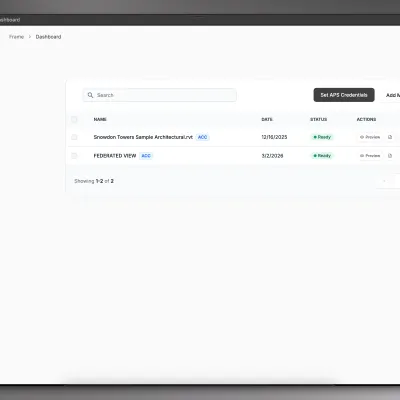The height and width of the screenshot is (400, 400).
Task: Open document icon for FEDERATED VIEW row
Action: pos(390,156)
